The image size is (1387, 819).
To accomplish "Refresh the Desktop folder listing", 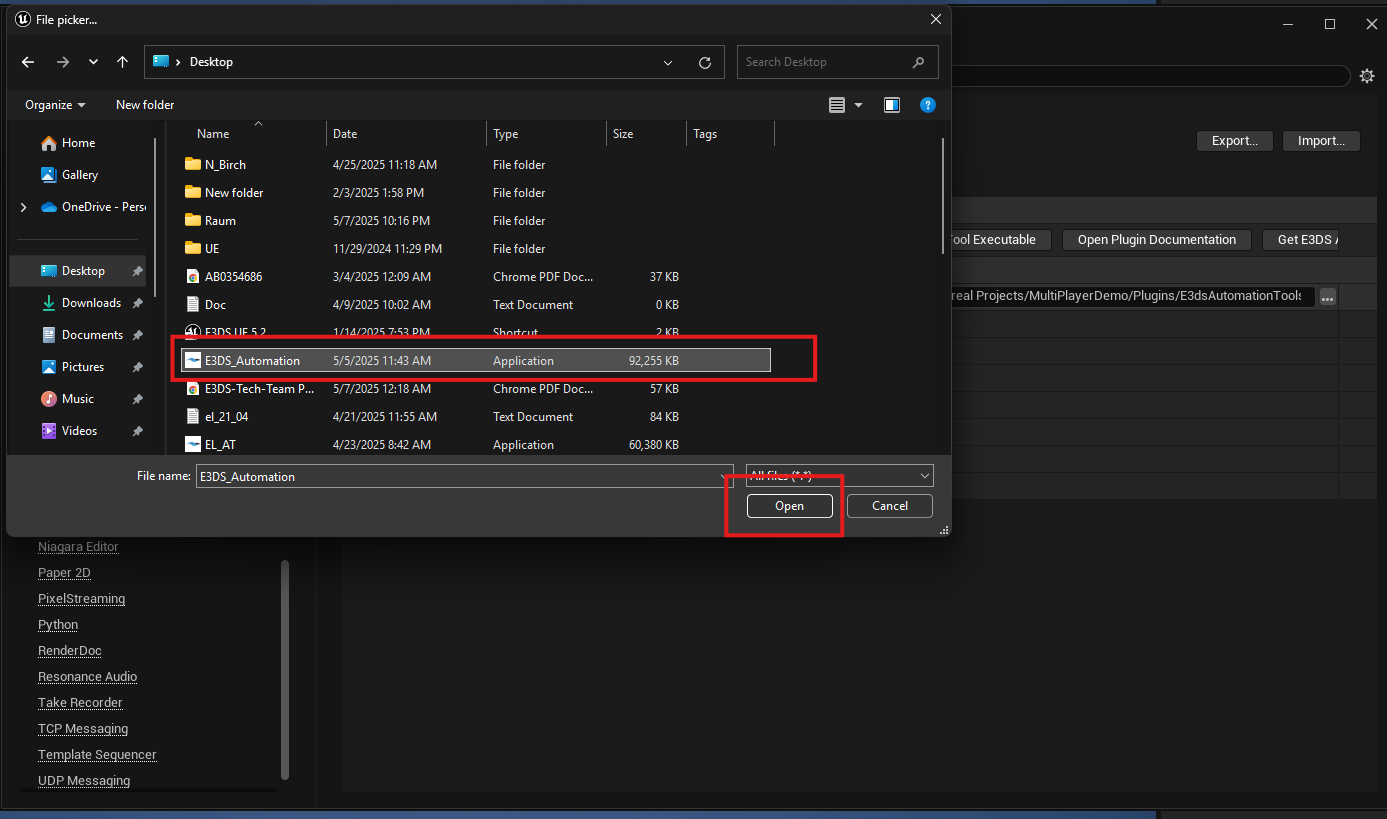I will point(704,62).
